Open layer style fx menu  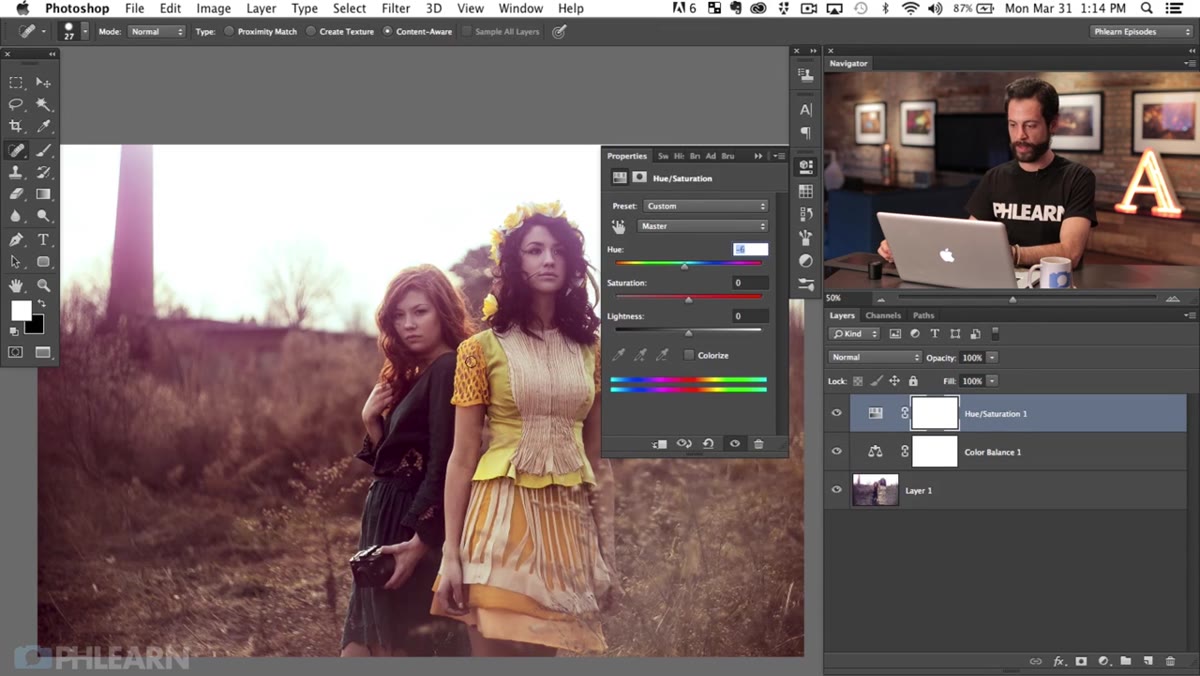[x=1059, y=661]
